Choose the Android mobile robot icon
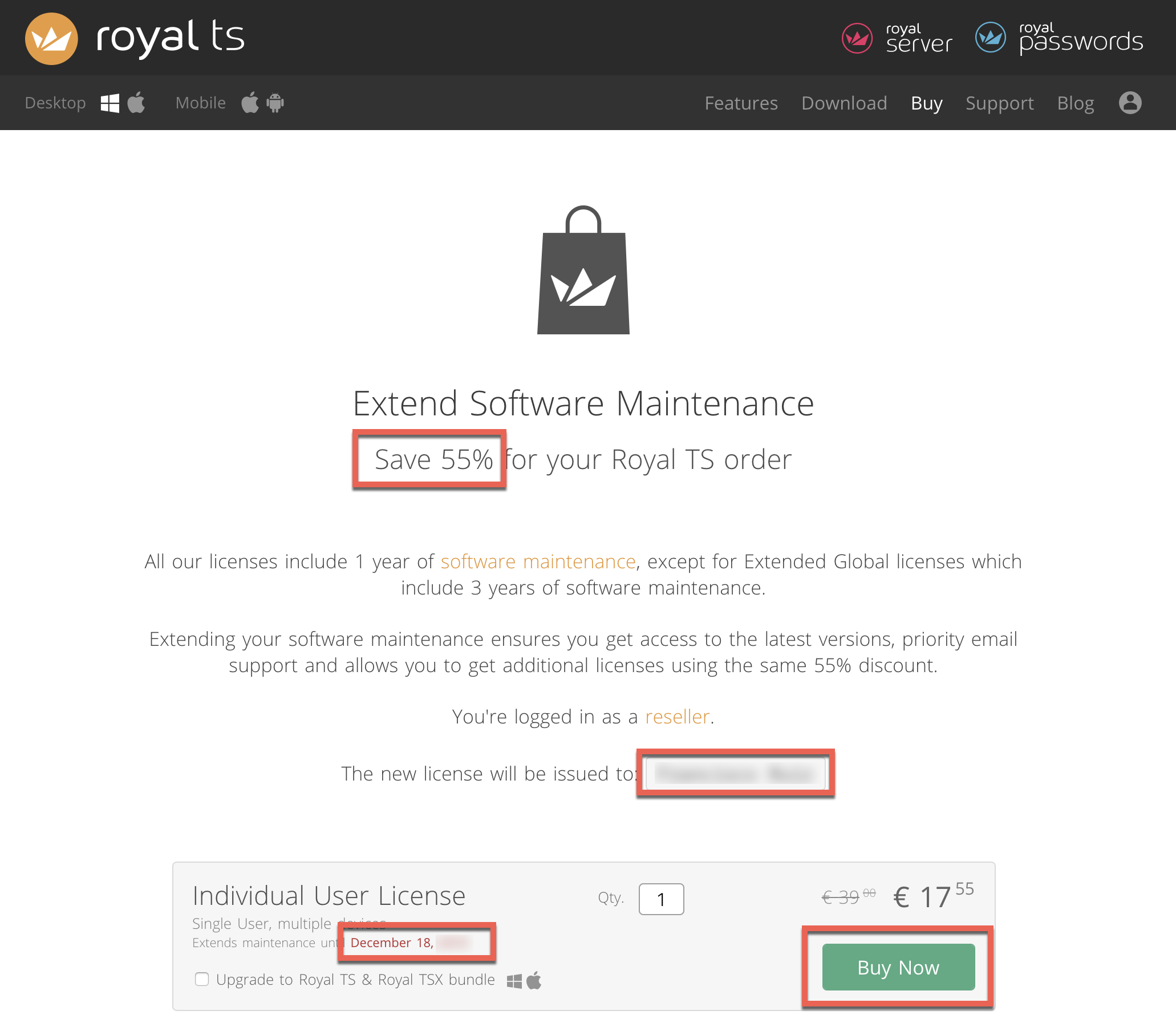The image size is (1176, 1027). [x=275, y=103]
